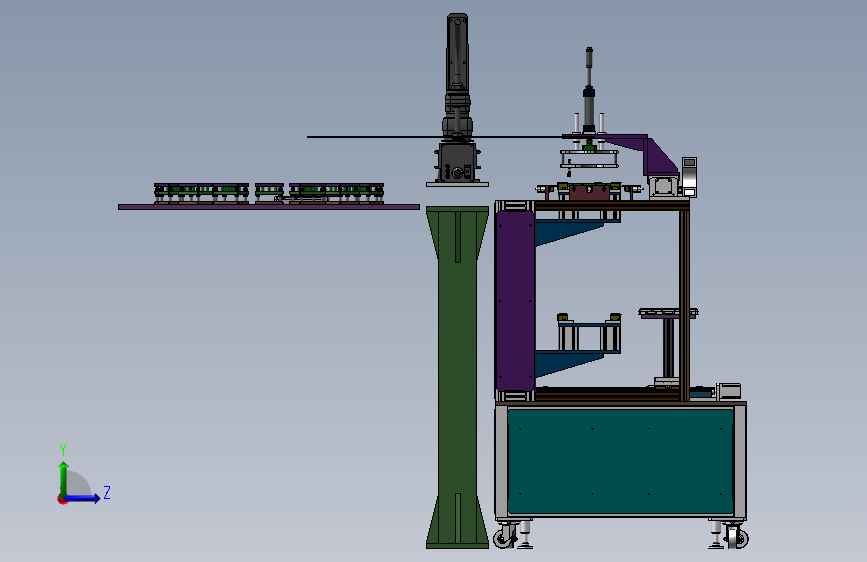867x562 pixels.
Task: Select the teal cabinet front panel
Action: [x=620, y=461]
